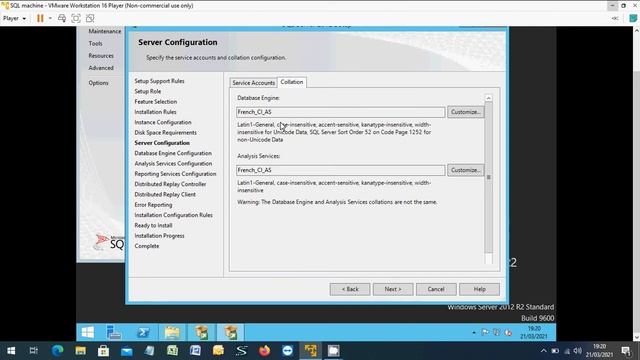The image size is (640, 360).
Task: Open host File Explorer from taskbar
Action: [80, 351]
